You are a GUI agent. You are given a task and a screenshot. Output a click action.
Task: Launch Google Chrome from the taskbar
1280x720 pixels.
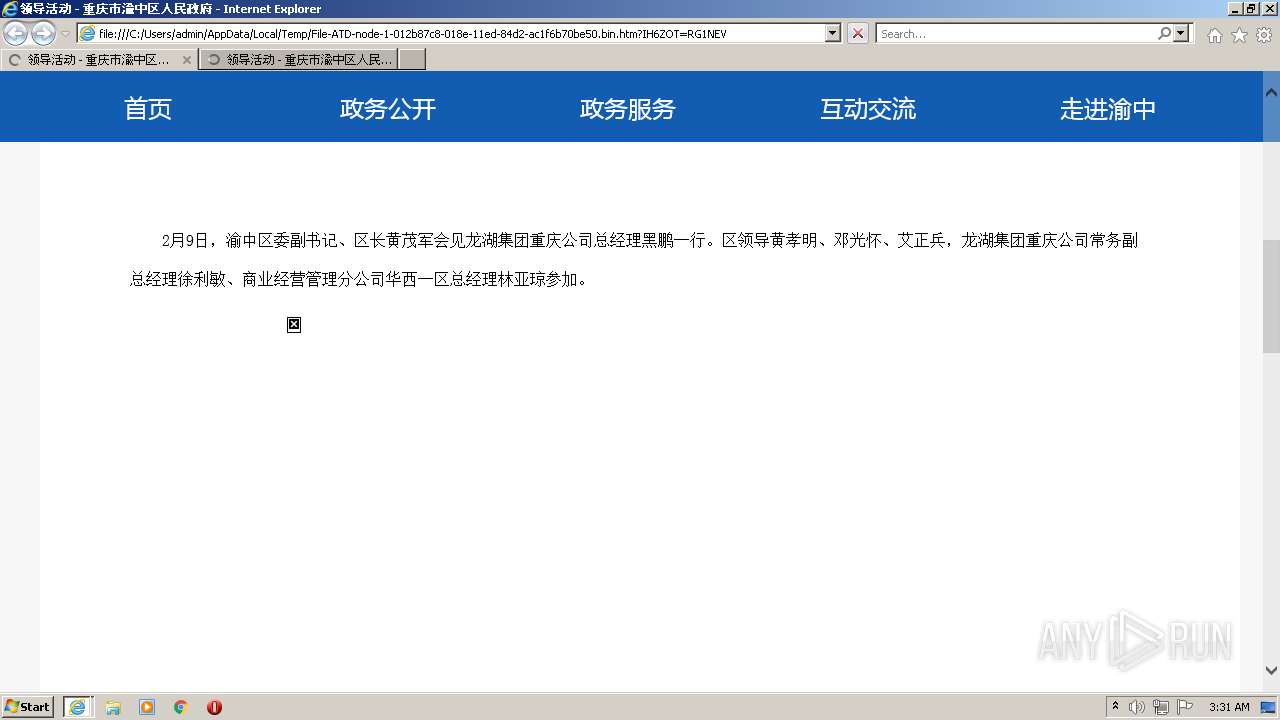[x=181, y=707]
